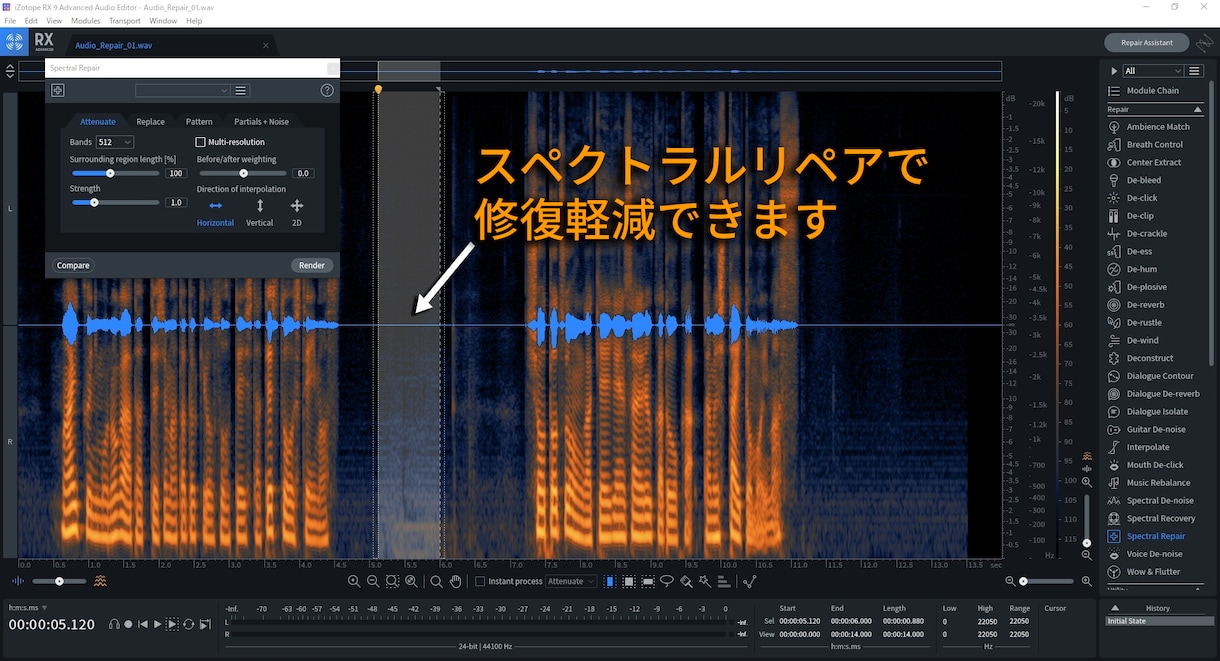
Task: Open the Spectral De-noise module
Action: tap(1155, 500)
